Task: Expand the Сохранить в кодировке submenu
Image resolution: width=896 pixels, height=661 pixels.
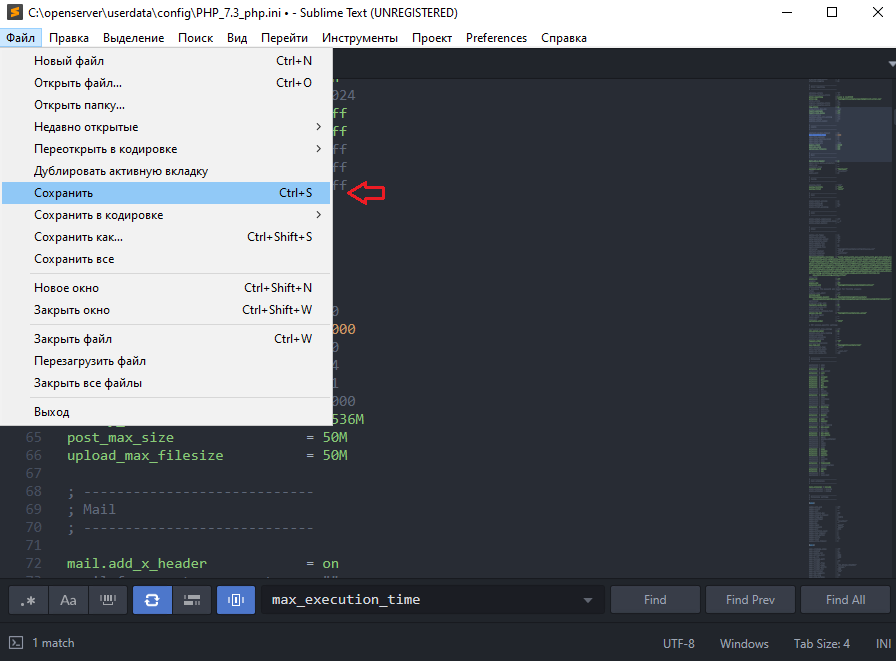Action: click(319, 215)
